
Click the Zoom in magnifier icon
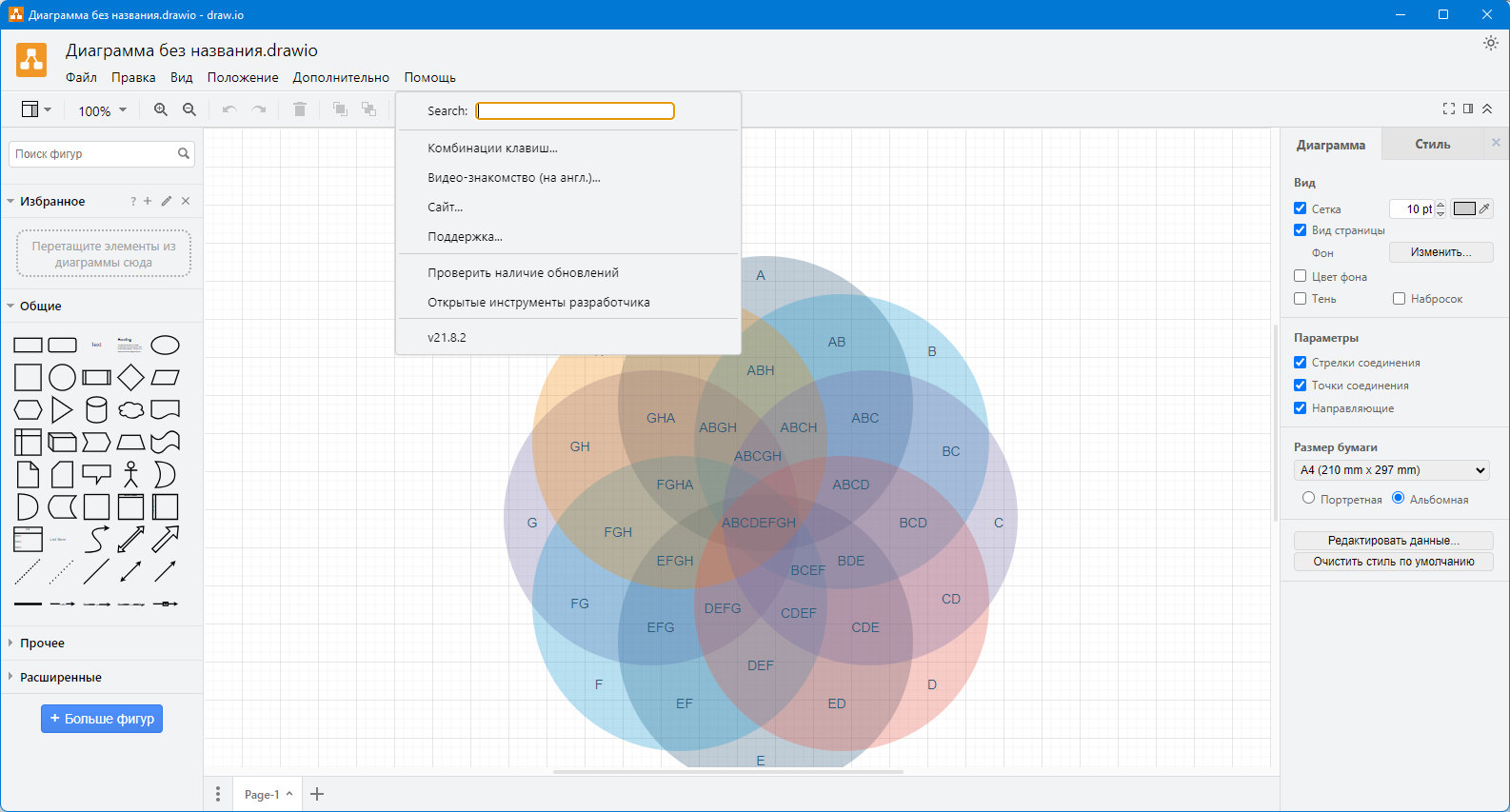pyautogui.click(x=161, y=110)
